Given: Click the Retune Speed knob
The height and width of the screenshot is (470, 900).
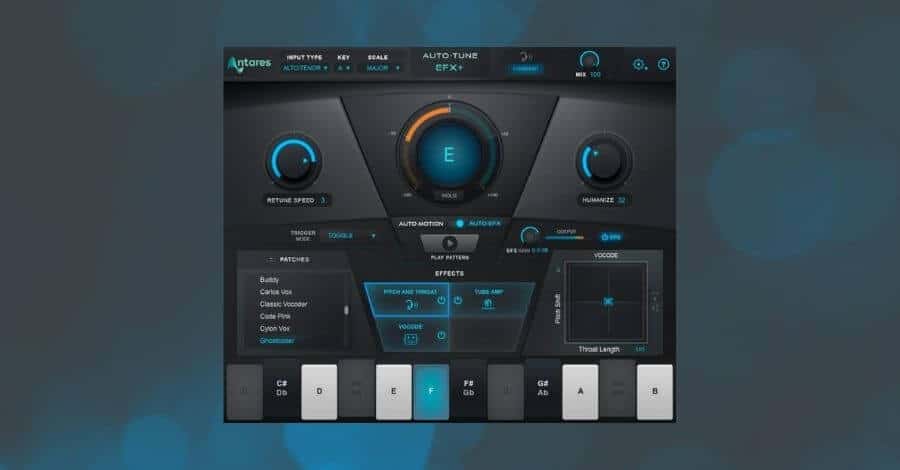Looking at the screenshot, I should click(x=293, y=162).
